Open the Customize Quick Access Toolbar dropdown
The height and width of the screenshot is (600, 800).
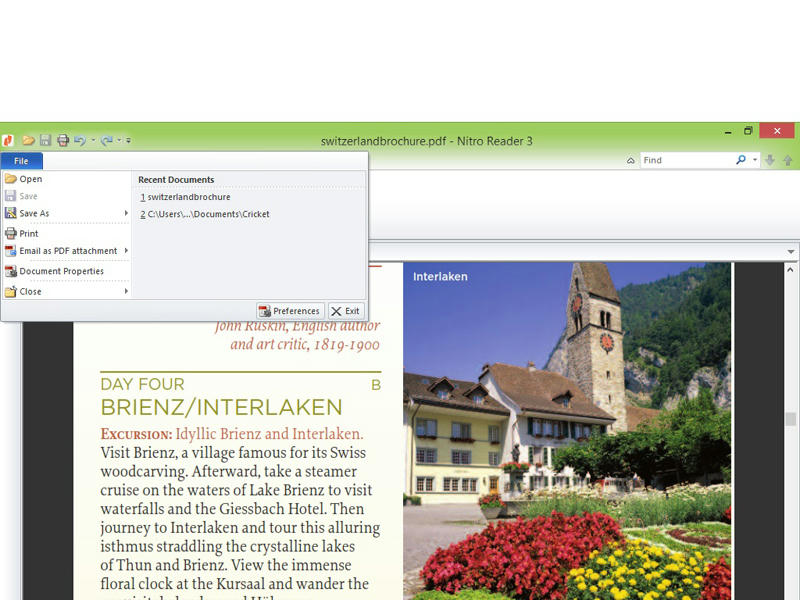pyautogui.click(x=128, y=140)
